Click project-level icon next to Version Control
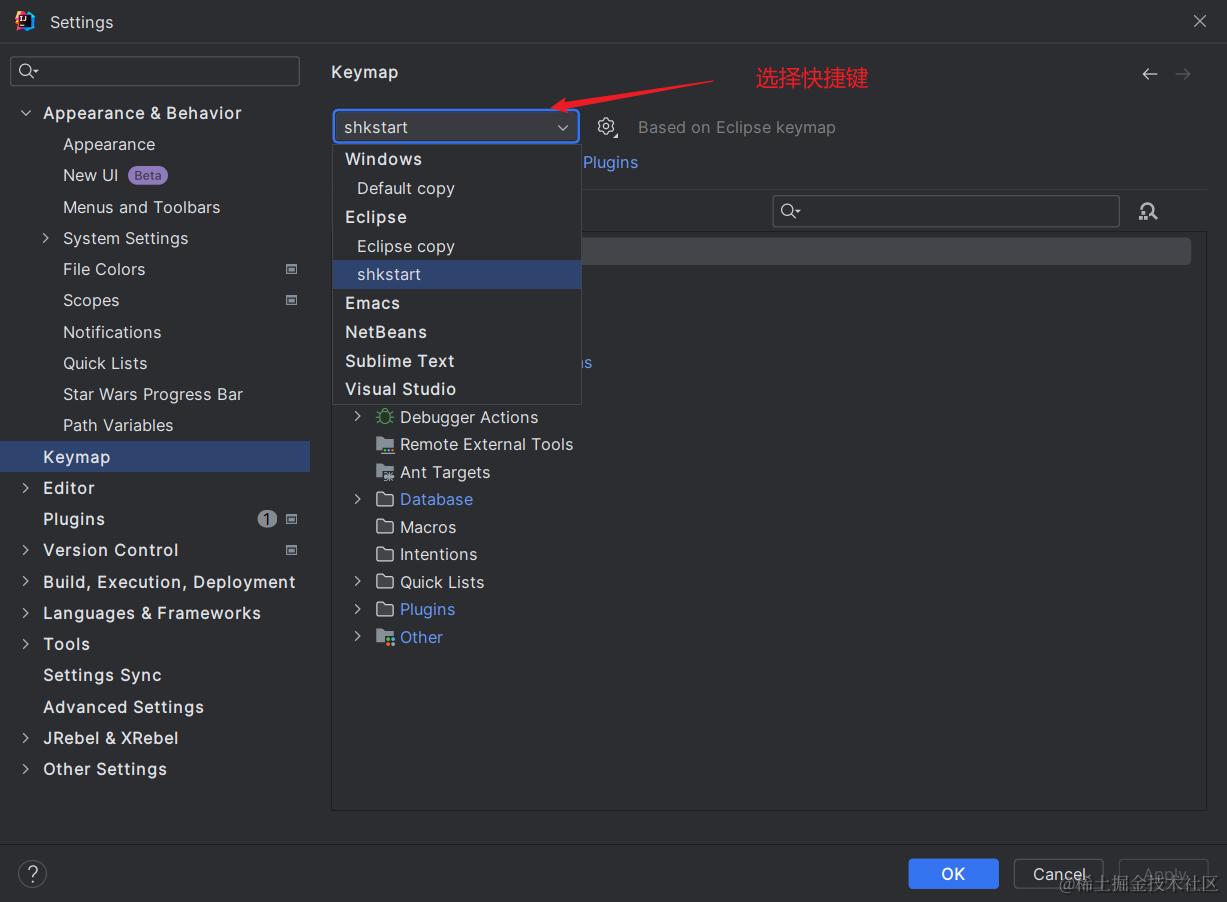Image resolution: width=1227 pixels, height=902 pixels. pos(292,550)
